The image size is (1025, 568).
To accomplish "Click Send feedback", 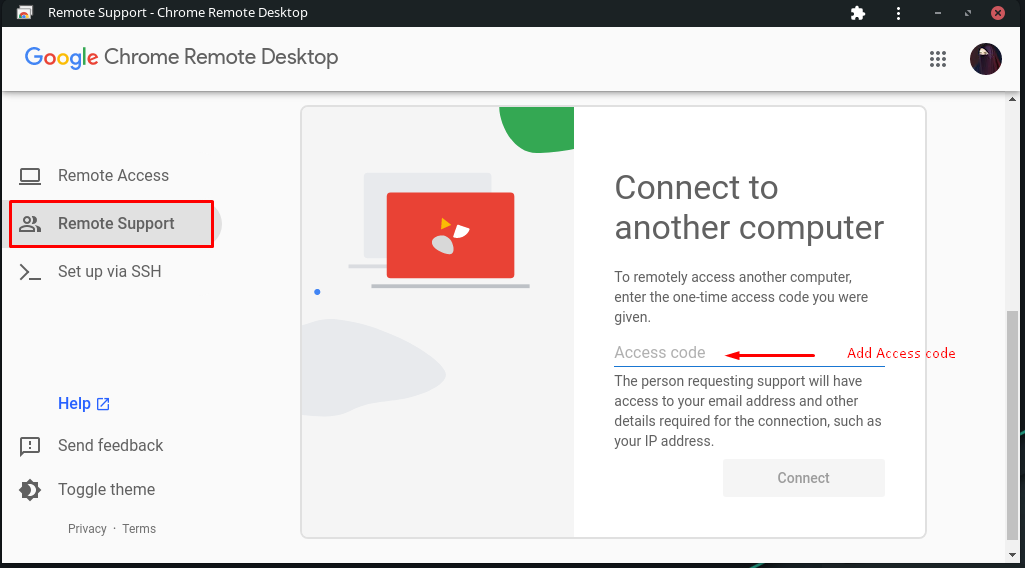I will pos(92,446).
